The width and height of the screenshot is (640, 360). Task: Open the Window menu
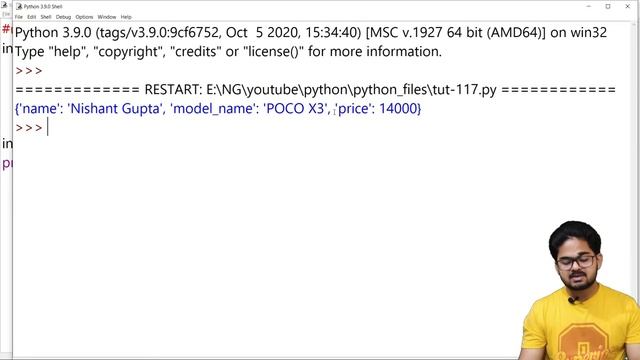point(107,17)
